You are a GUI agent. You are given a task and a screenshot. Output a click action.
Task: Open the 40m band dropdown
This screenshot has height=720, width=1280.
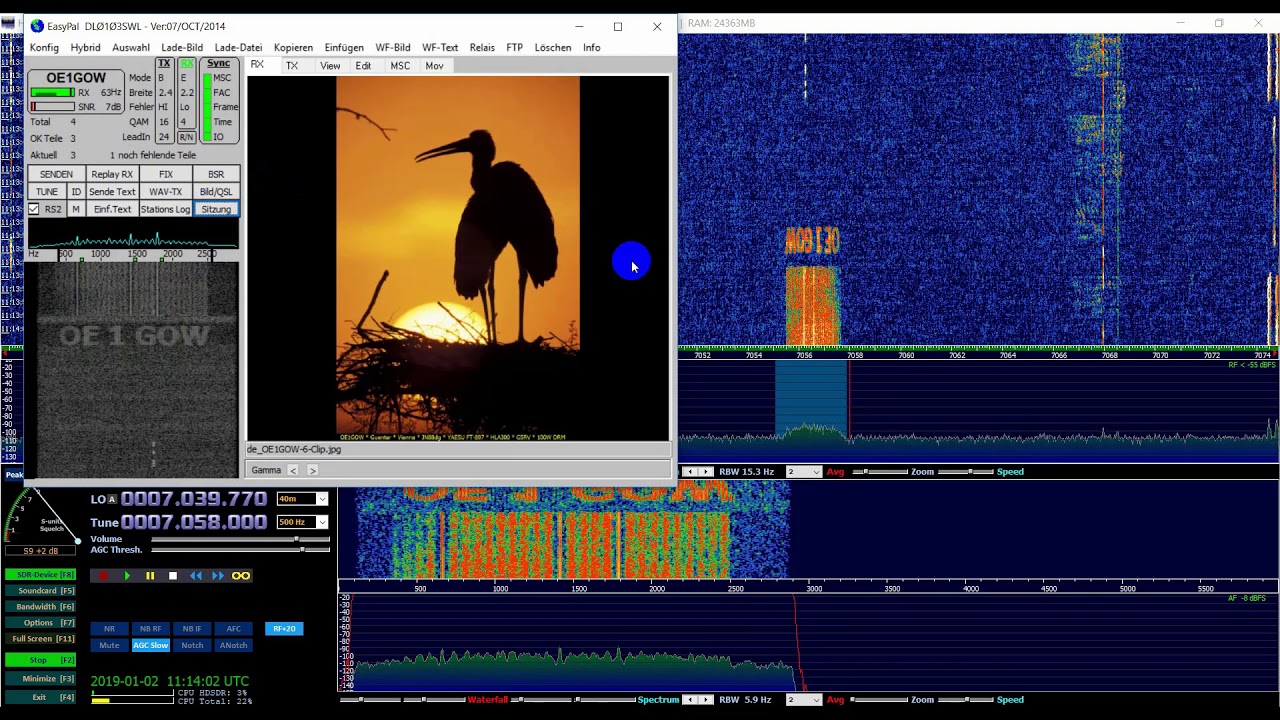[321, 499]
